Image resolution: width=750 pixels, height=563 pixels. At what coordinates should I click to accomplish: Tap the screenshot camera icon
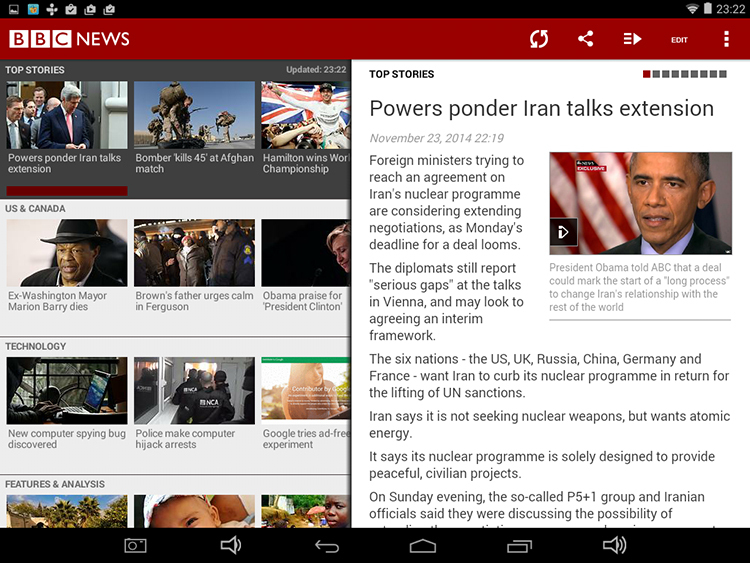pos(135,545)
